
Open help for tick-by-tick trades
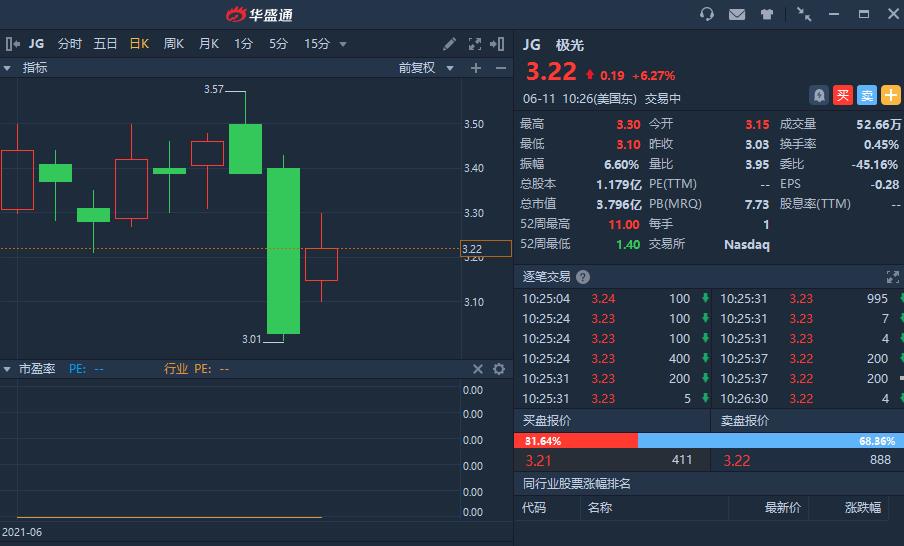(583, 277)
